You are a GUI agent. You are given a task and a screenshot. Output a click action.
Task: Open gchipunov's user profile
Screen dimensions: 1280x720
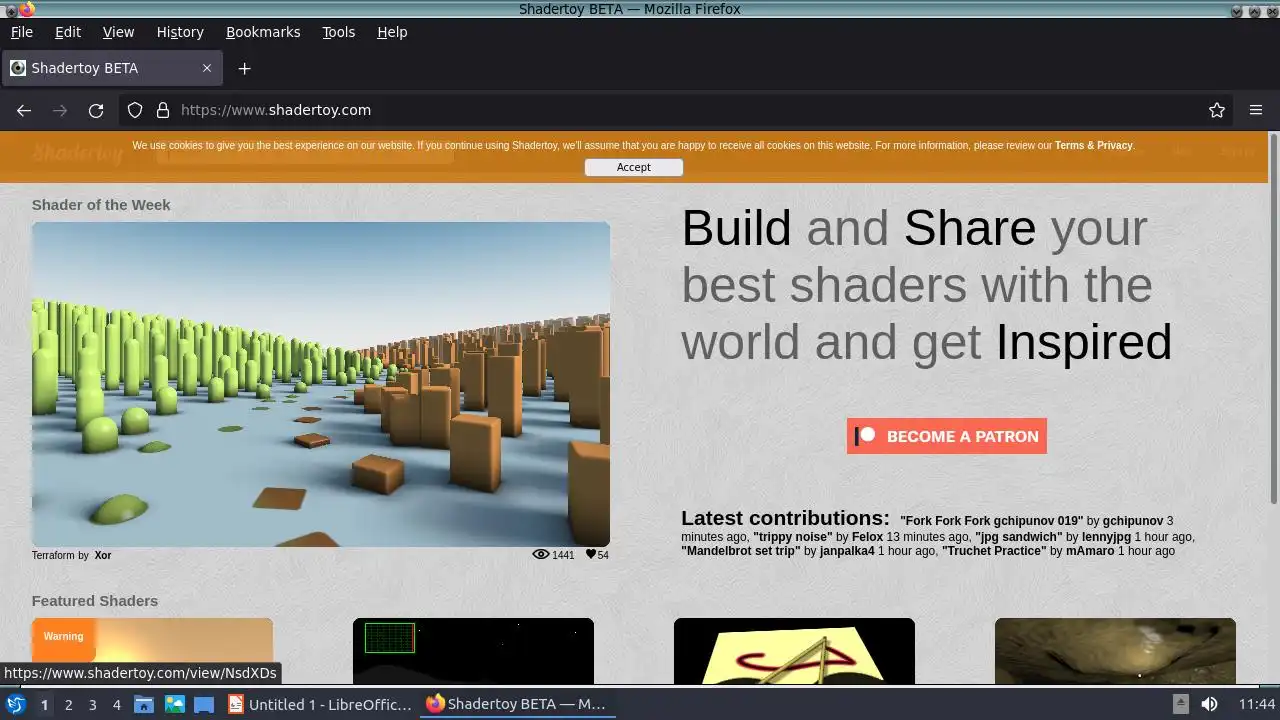(x=1133, y=521)
